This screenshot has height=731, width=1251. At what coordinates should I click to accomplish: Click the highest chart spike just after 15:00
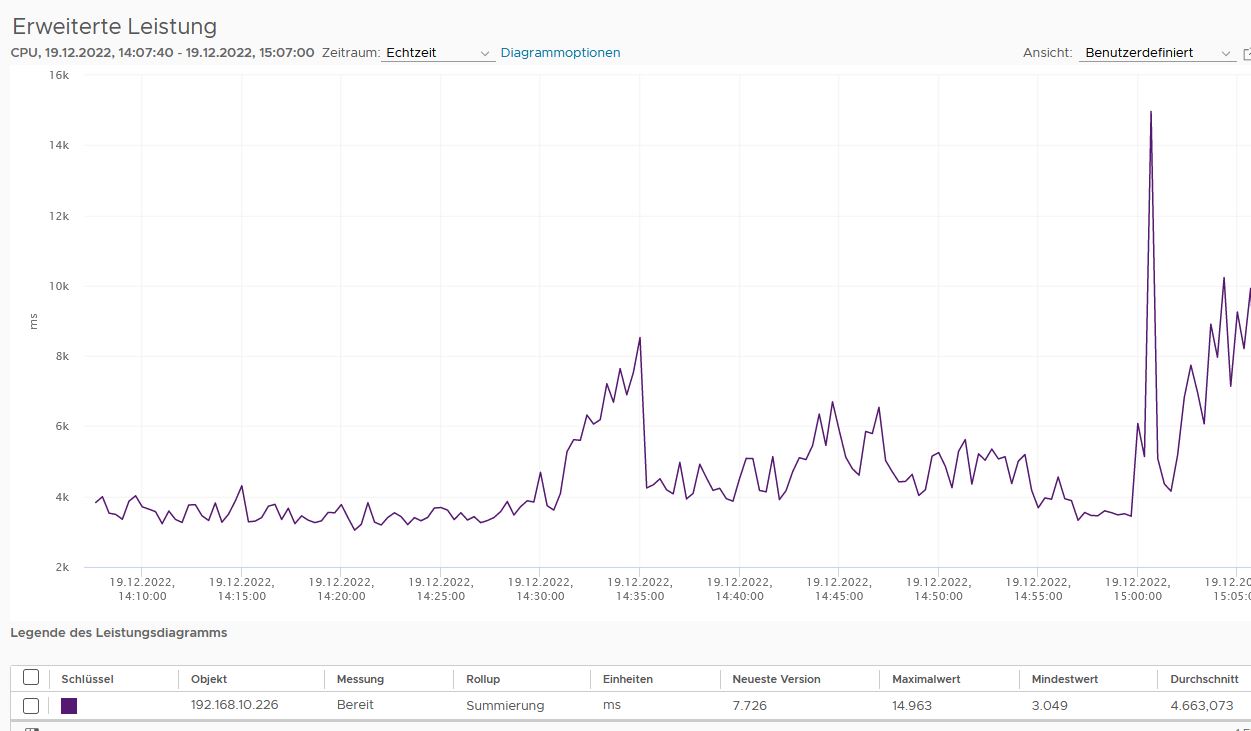[1151, 112]
